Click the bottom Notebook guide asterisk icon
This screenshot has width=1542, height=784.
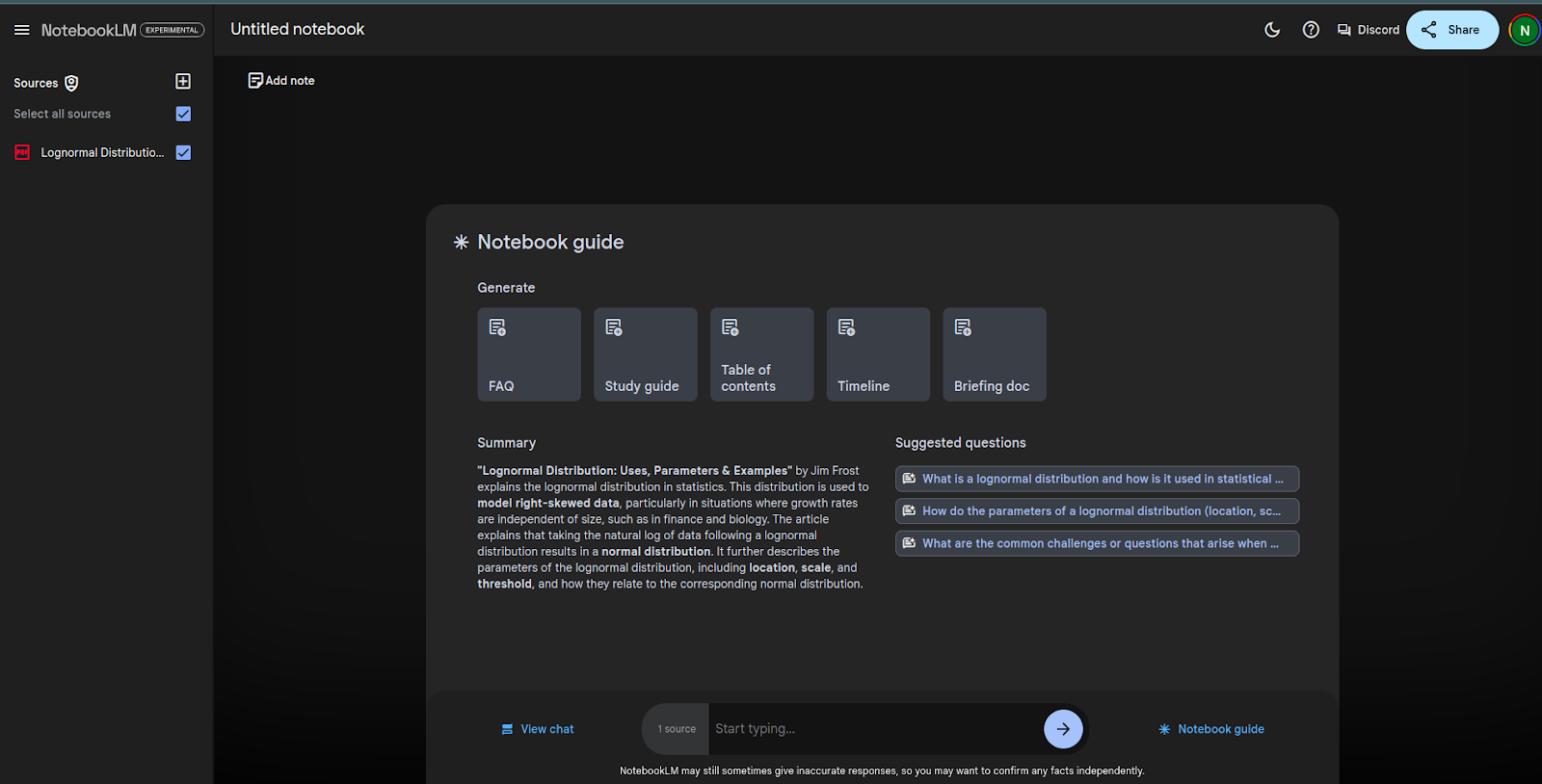(x=1164, y=729)
